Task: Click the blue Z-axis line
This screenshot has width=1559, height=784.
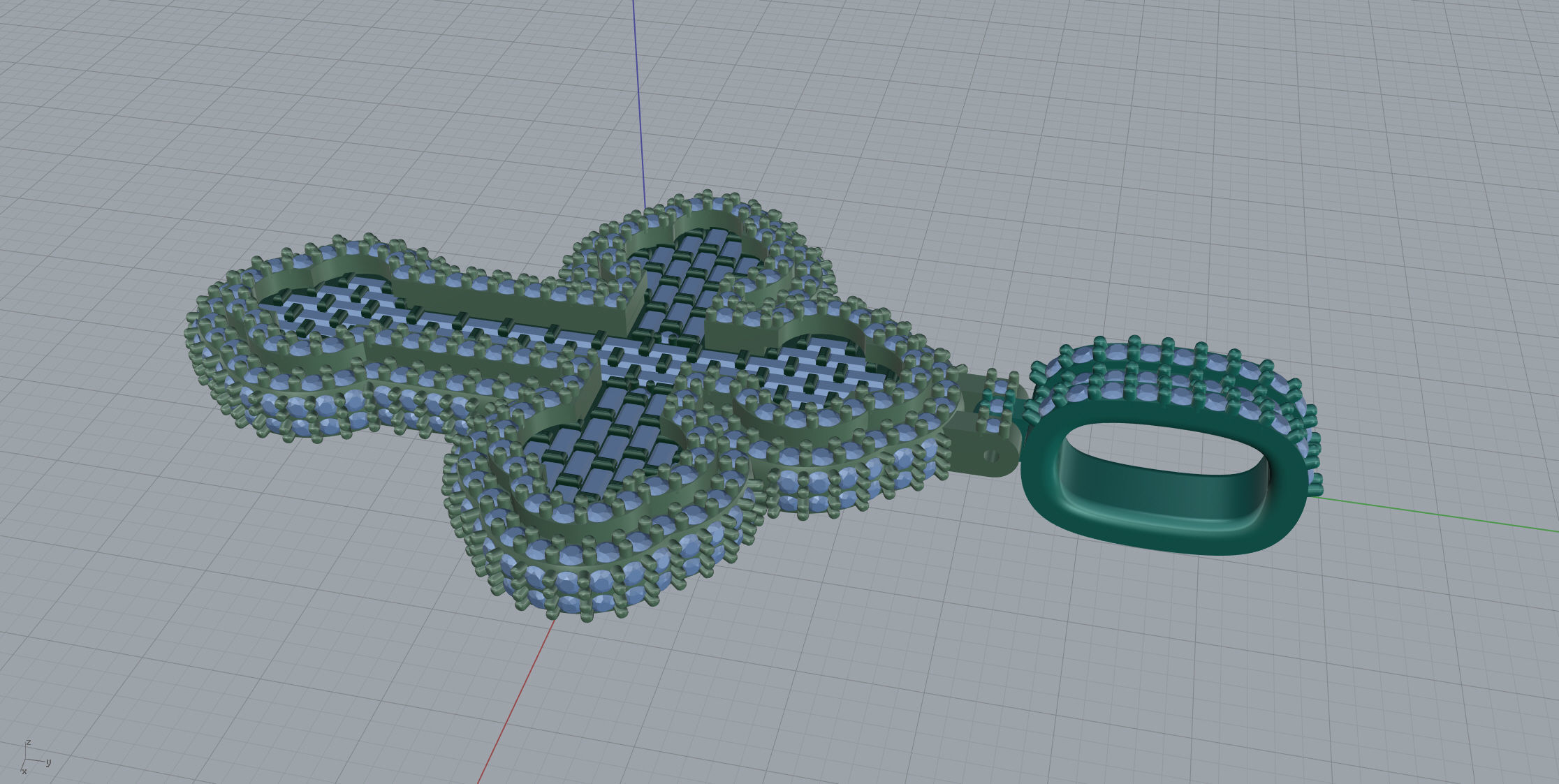Action: (x=638, y=105)
